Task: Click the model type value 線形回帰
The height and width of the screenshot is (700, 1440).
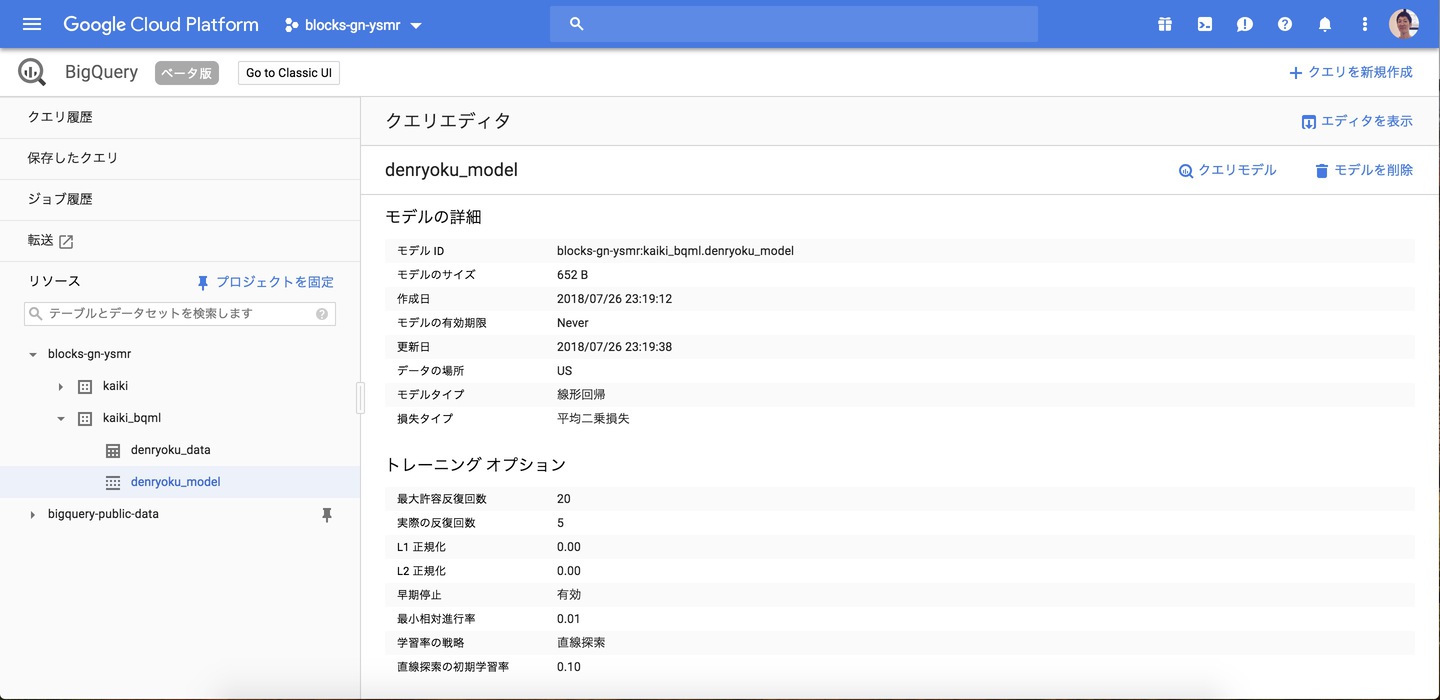Action: pos(581,395)
